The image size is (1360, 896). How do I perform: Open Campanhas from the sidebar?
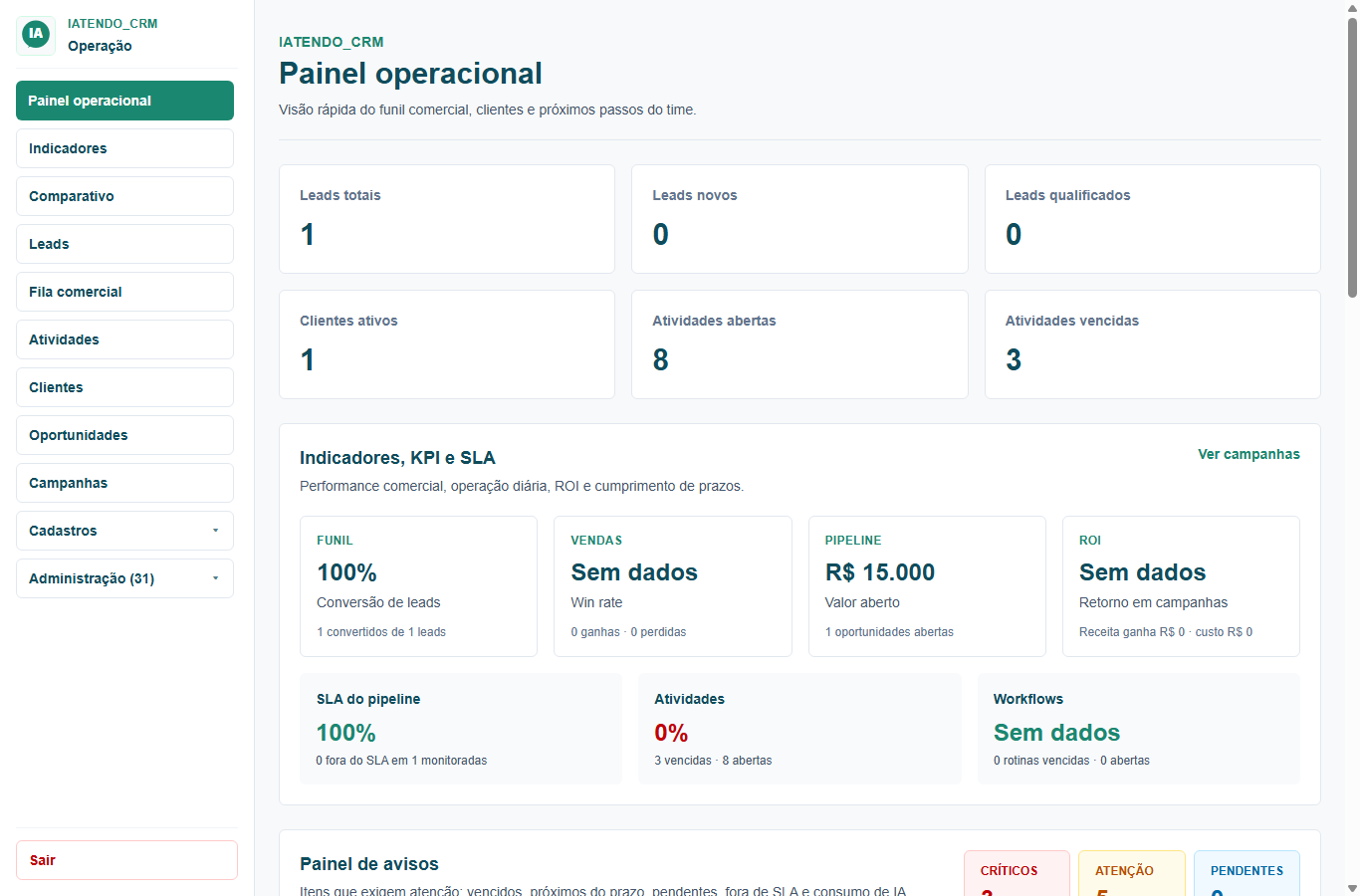(124, 483)
